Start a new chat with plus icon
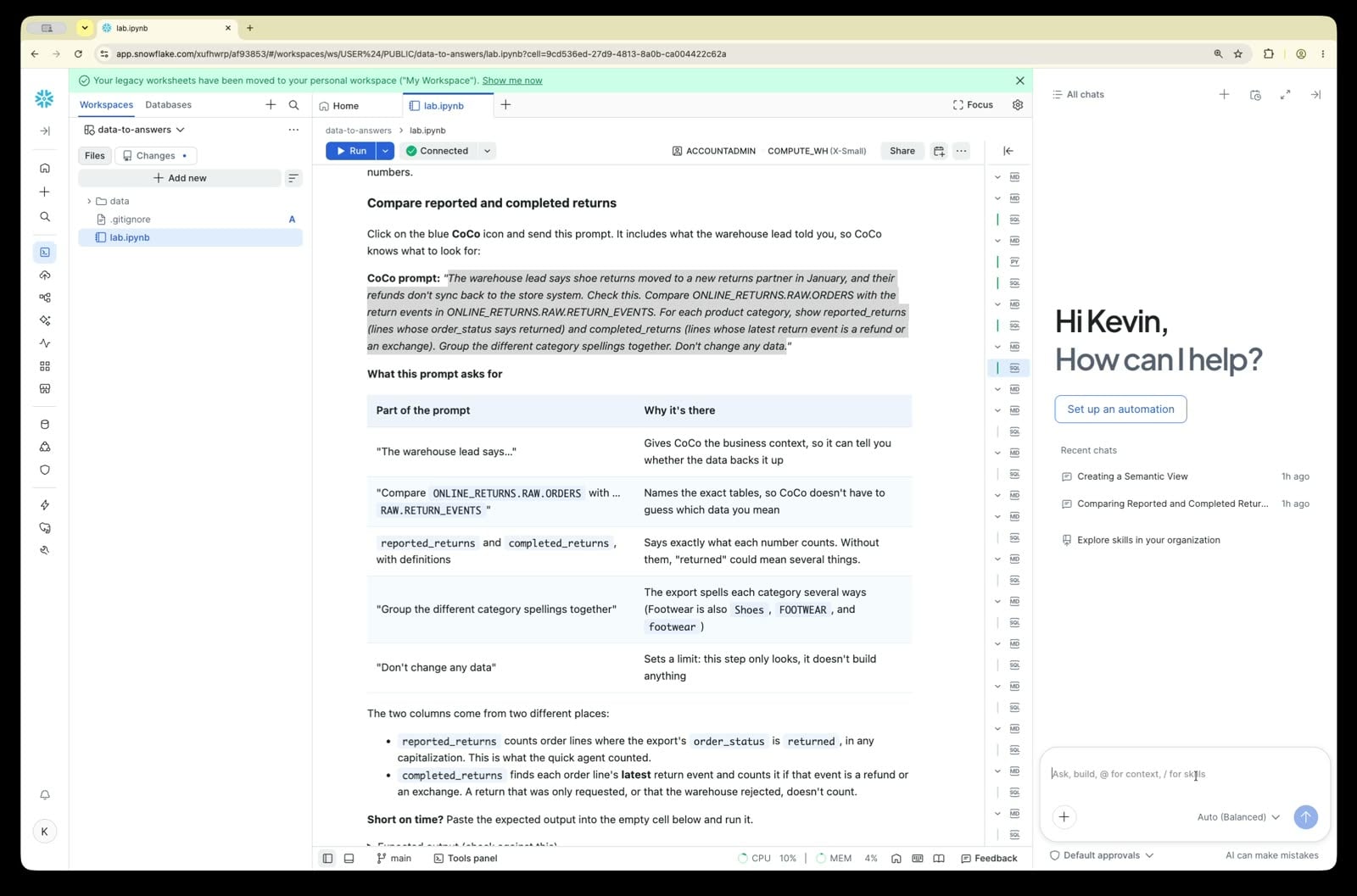Viewport: 1357px width, 896px height. [x=1224, y=95]
